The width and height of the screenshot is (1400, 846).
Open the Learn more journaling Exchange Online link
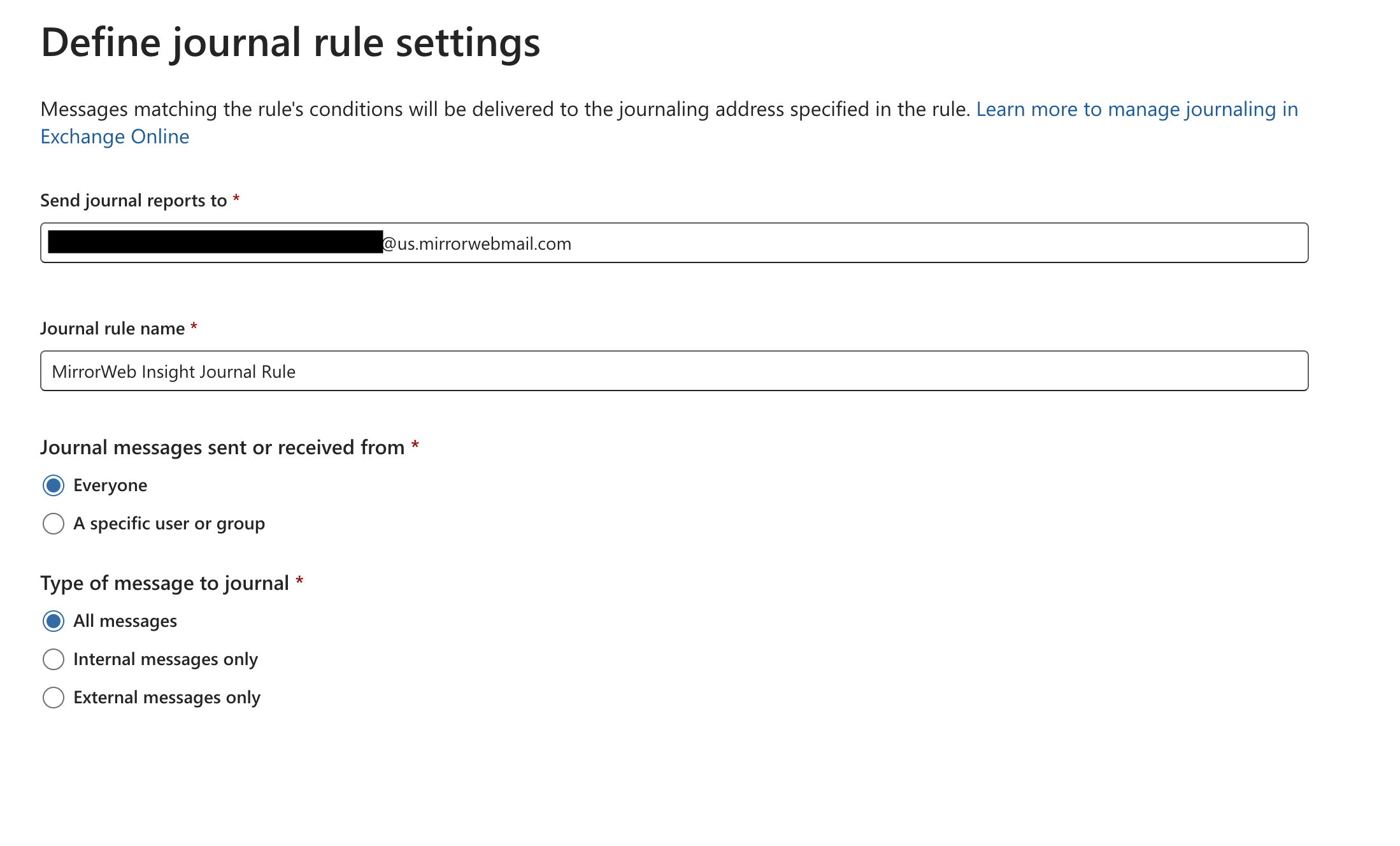tap(1137, 110)
